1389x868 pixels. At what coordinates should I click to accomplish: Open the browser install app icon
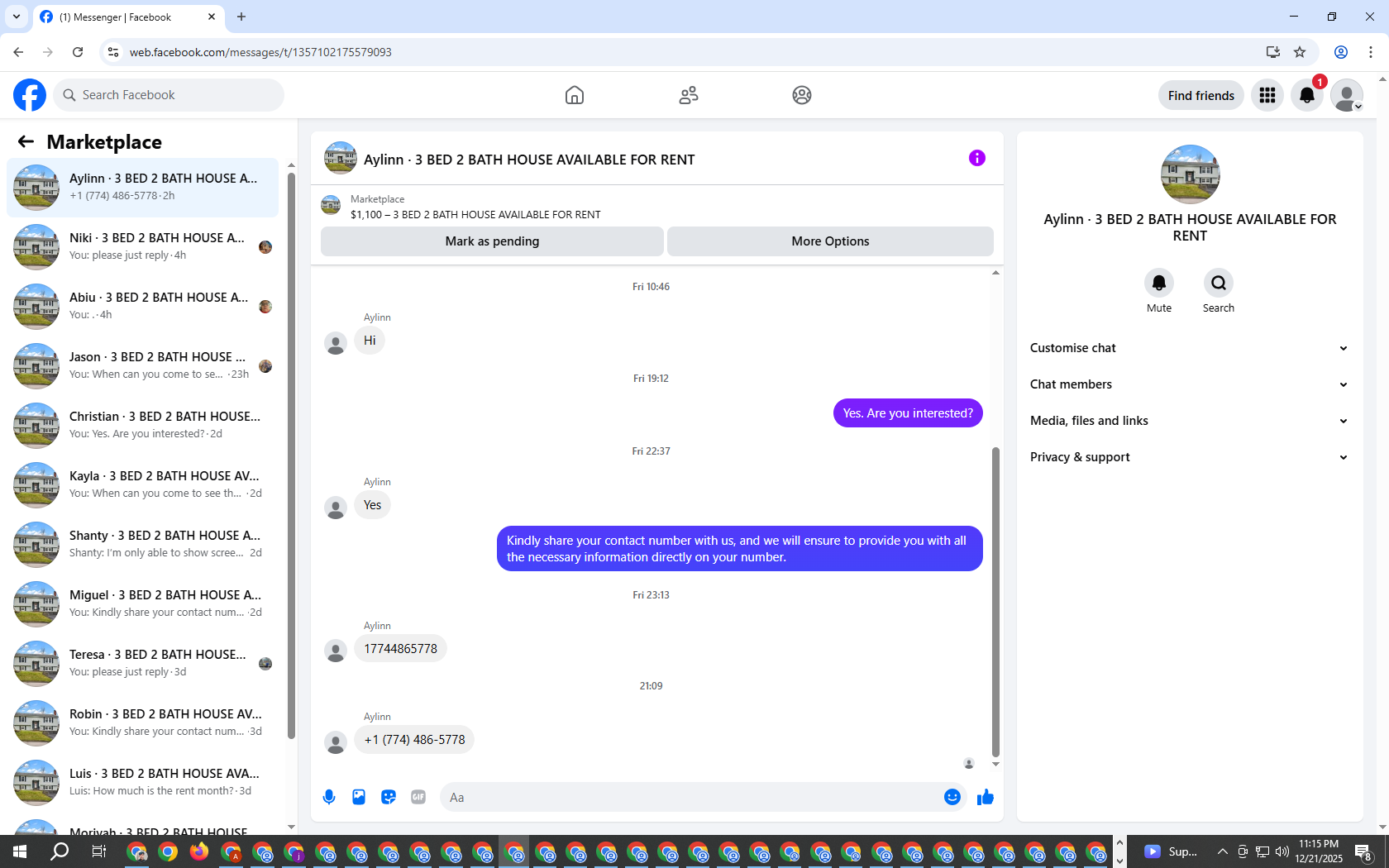1273,52
